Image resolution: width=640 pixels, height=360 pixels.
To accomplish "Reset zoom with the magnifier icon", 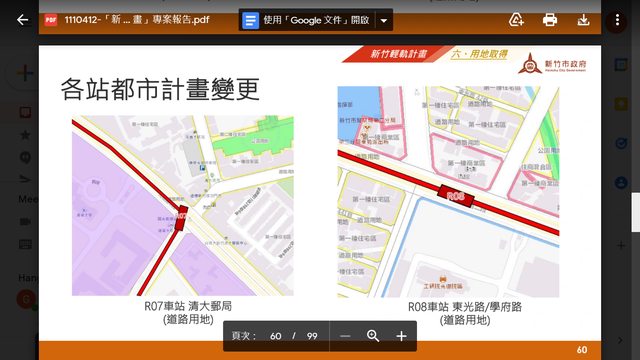I will pos(373,336).
